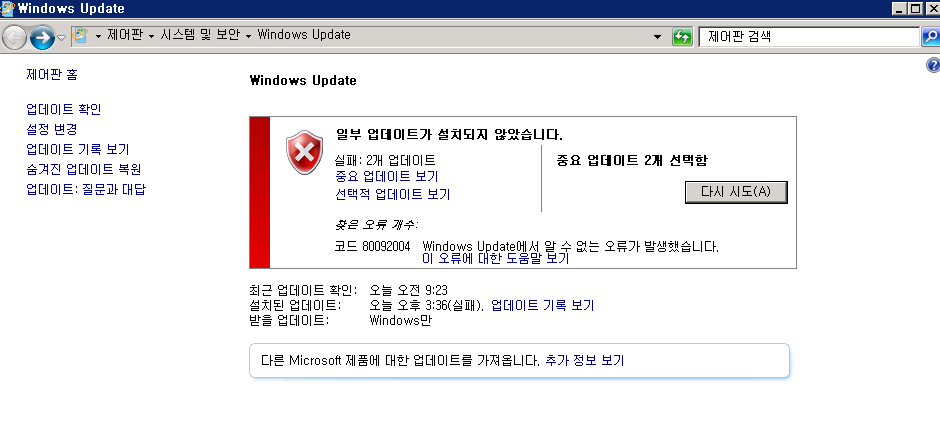Viewport: 940px width, 425px height.
Task: Click the Control Panel address bar icon
Action: coord(80,35)
